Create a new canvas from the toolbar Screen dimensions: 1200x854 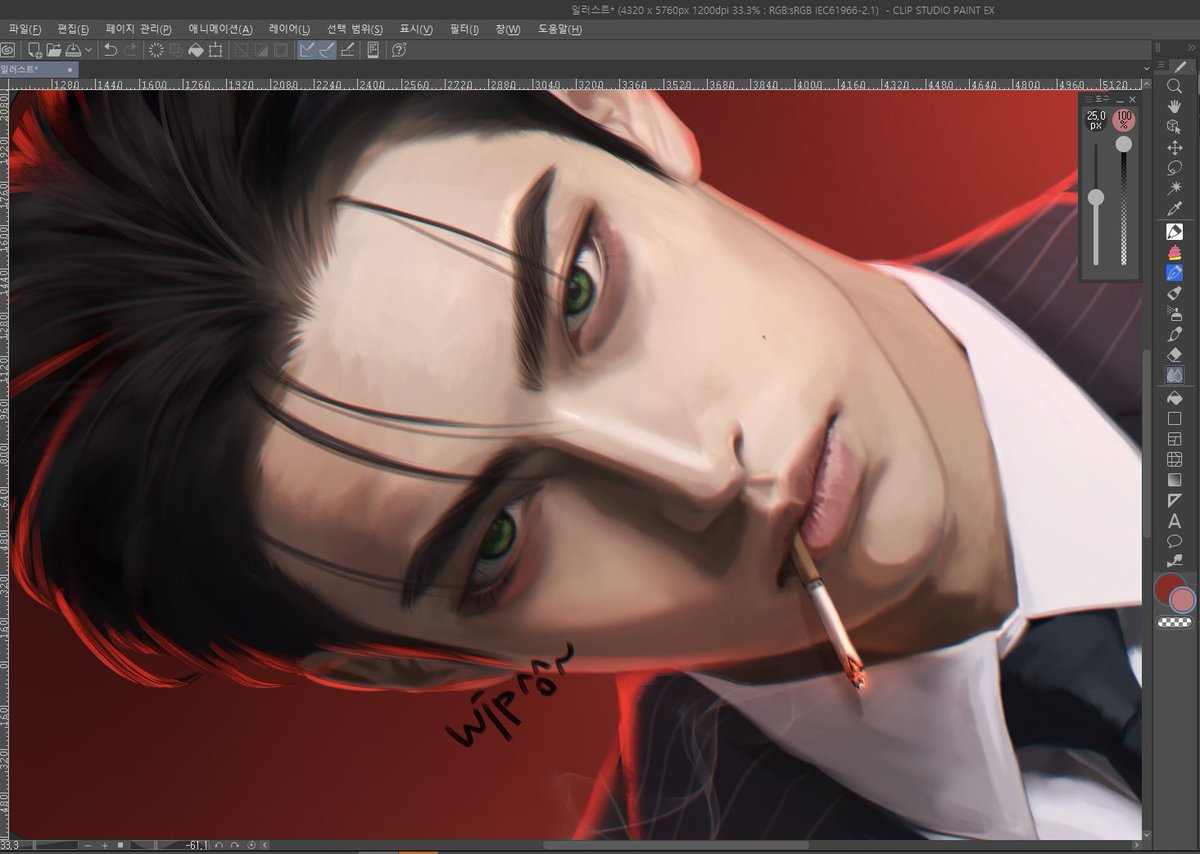[x=34, y=49]
